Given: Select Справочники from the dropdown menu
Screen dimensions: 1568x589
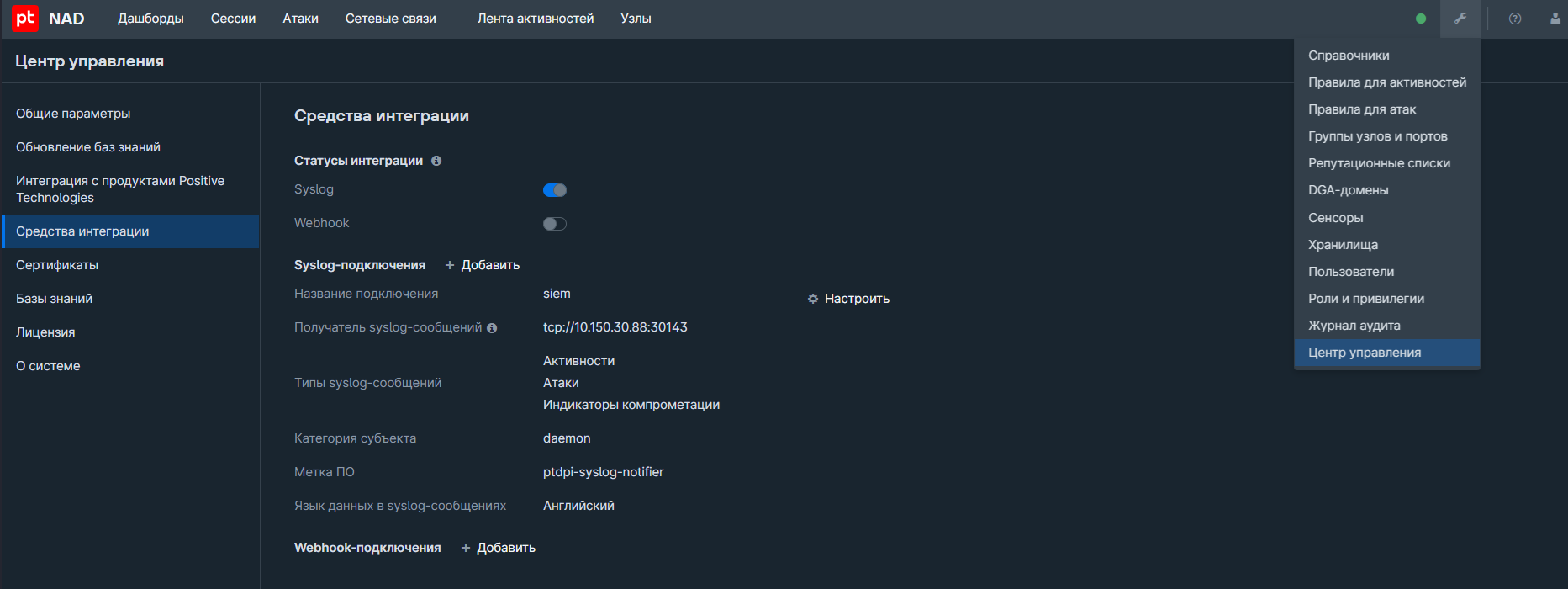Looking at the screenshot, I should (1349, 56).
